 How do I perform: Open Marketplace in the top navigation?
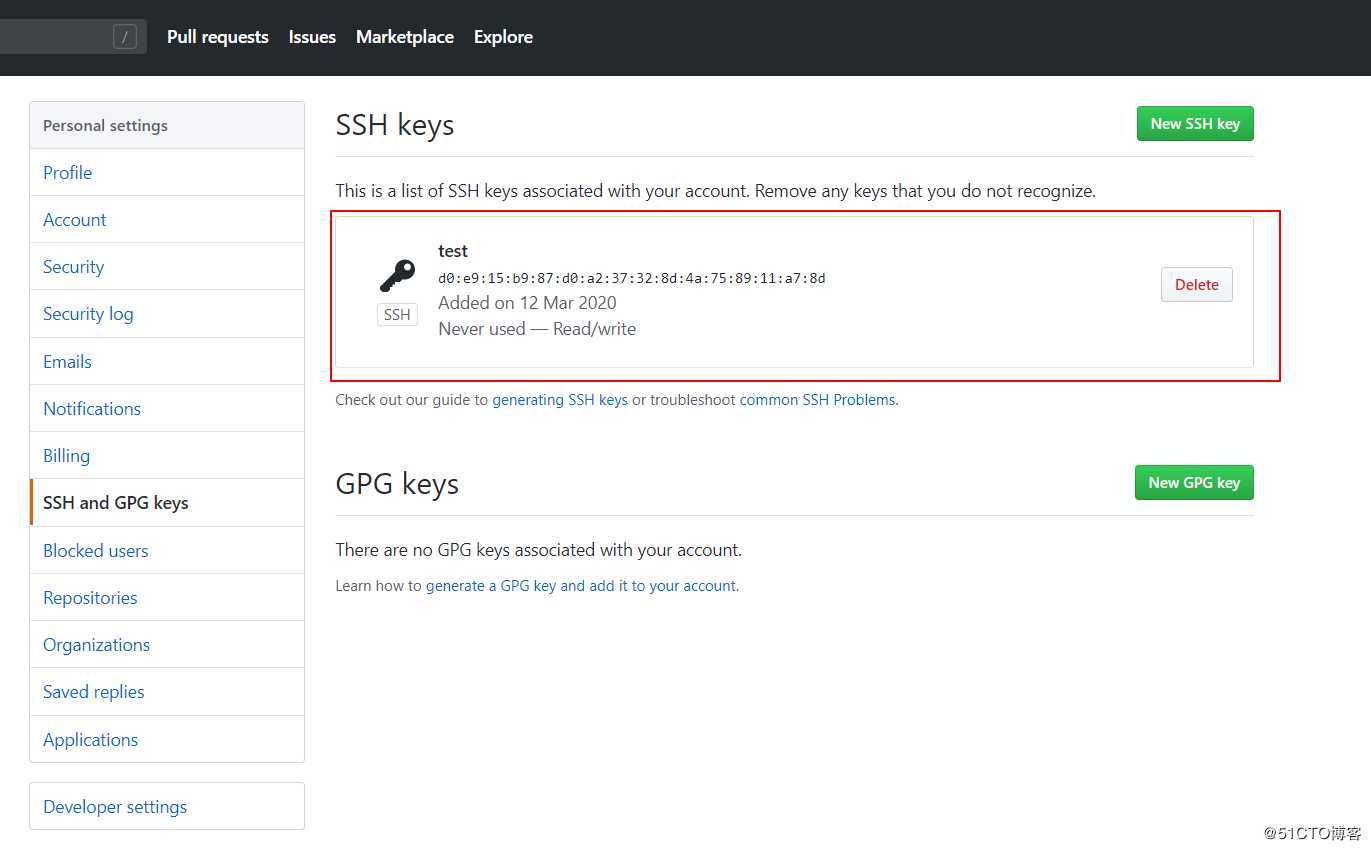(x=405, y=37)
